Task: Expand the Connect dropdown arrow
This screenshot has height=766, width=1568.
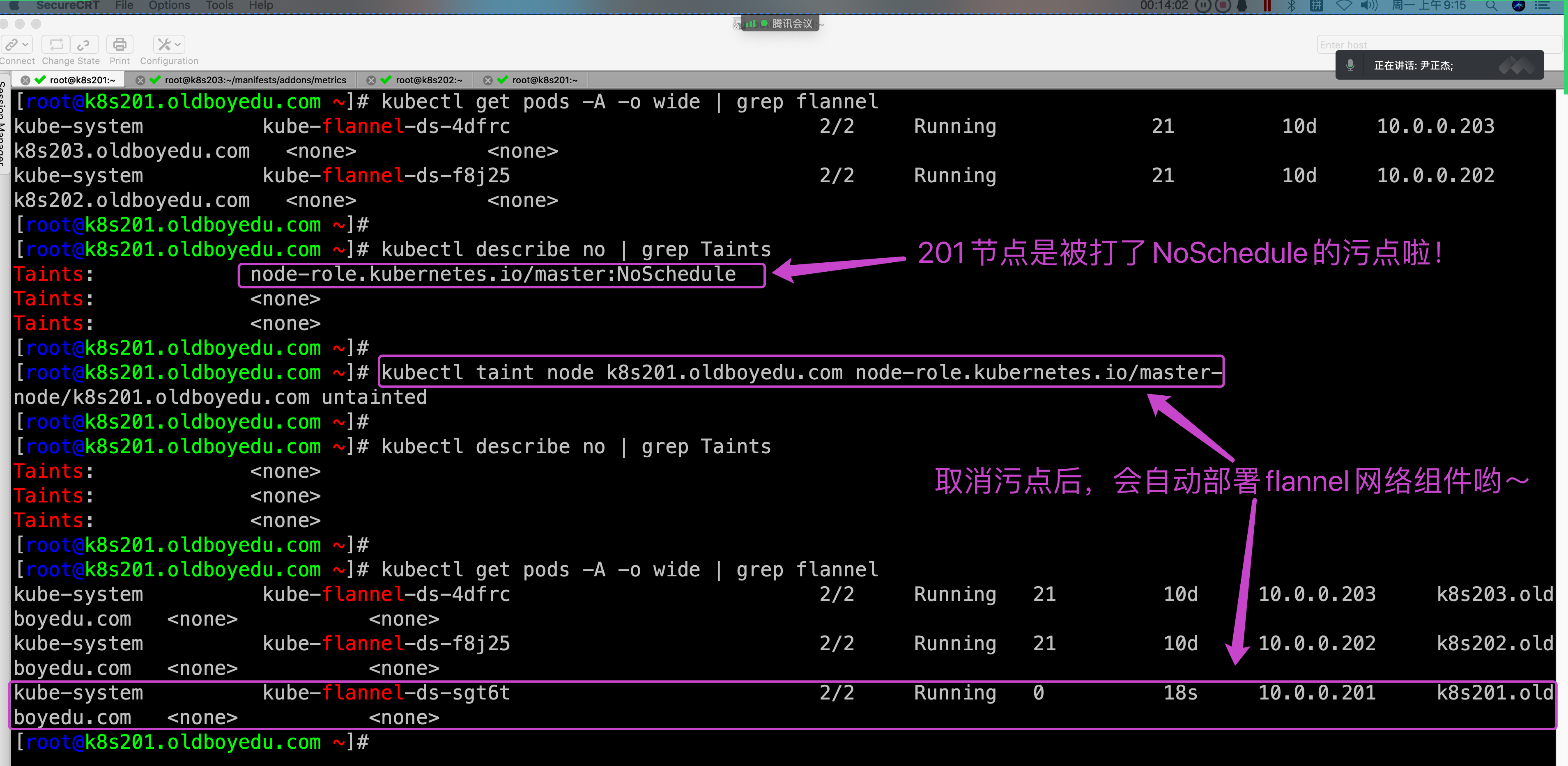Action: (x=25, y=44)
